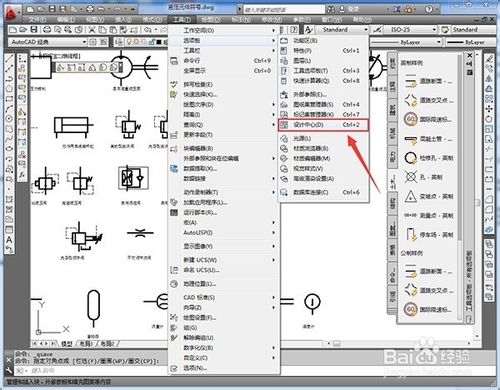Click the New drawing icon in standard toolbar

[x=13, y=30]
